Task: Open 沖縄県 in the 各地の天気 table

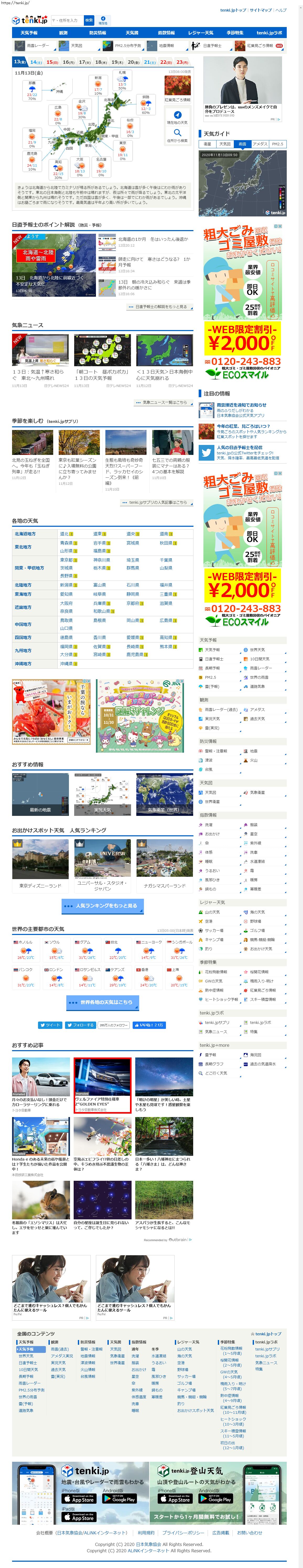Action: click(66, 664)
